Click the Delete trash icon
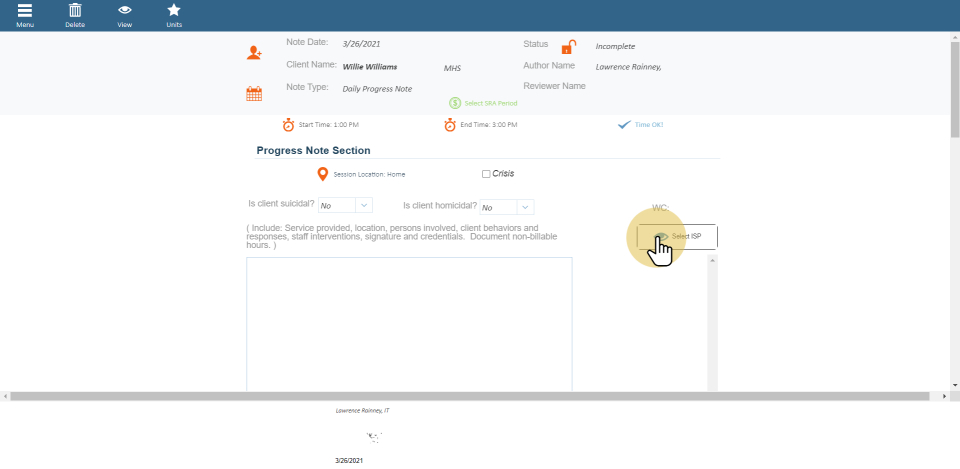This screenshot has width=960, height=469. [x=75, y=11]
